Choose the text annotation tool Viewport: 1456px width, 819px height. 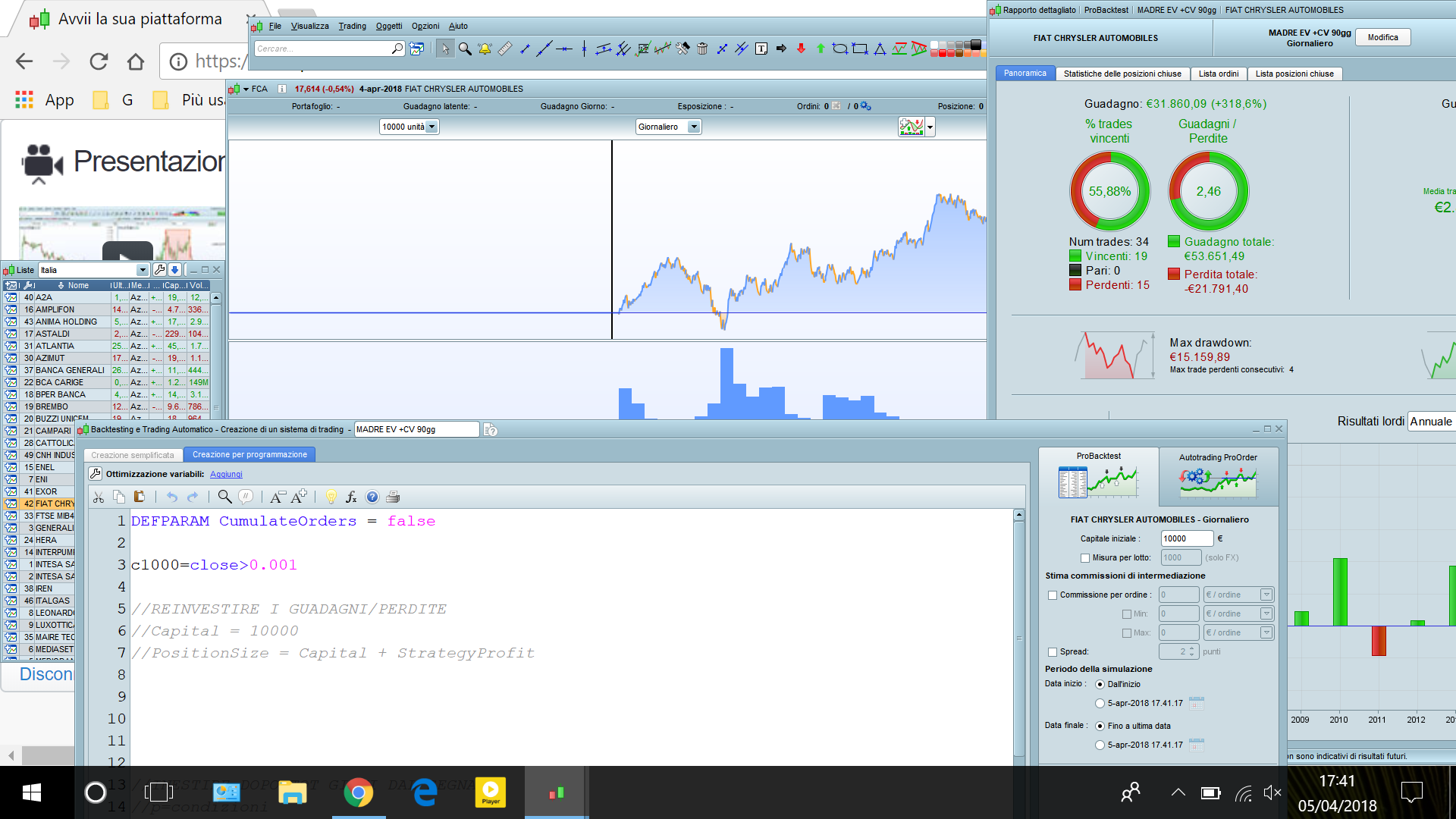click(761, 49)
